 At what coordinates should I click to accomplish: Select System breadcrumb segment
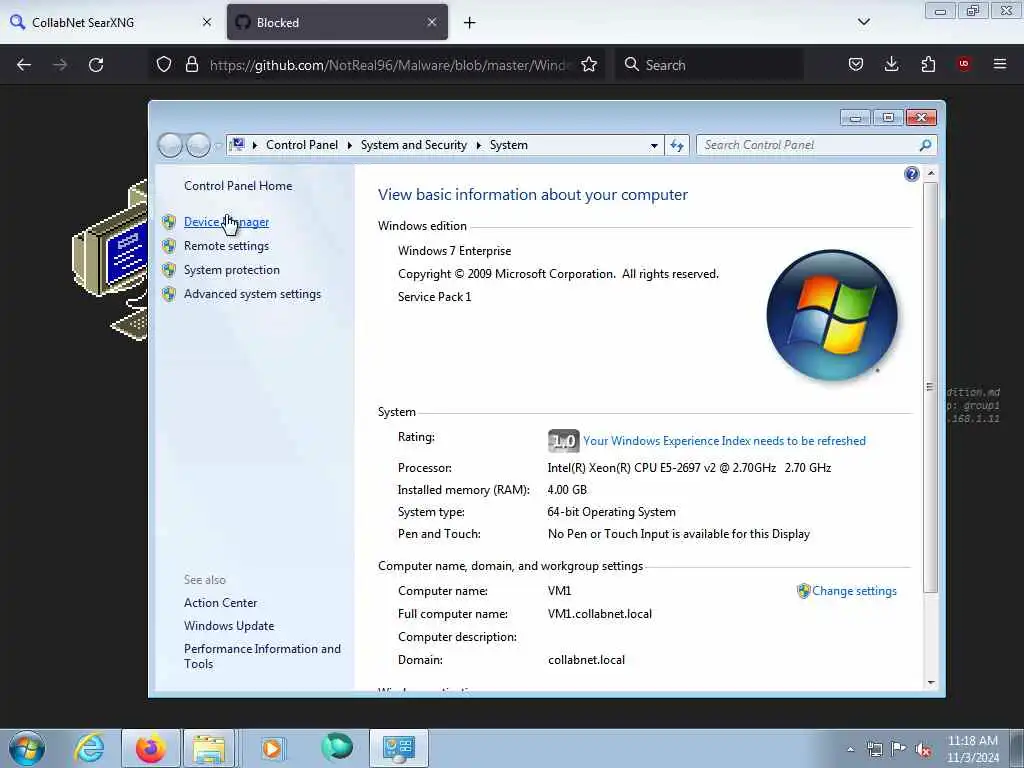pyautogui.click(x=508, y=145)
